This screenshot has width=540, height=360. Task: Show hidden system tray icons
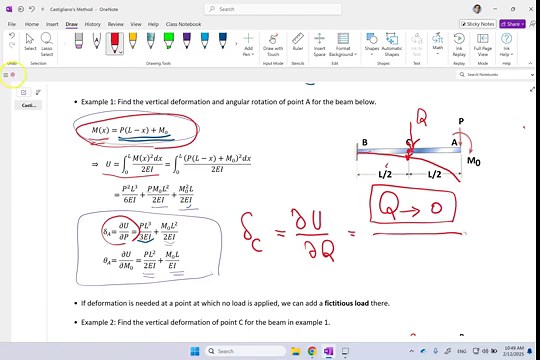tap(411, 351)
